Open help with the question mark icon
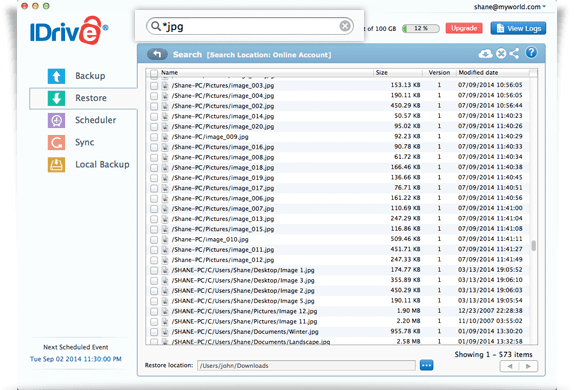The width and height of the screenshot is (574, 390). 531,53
